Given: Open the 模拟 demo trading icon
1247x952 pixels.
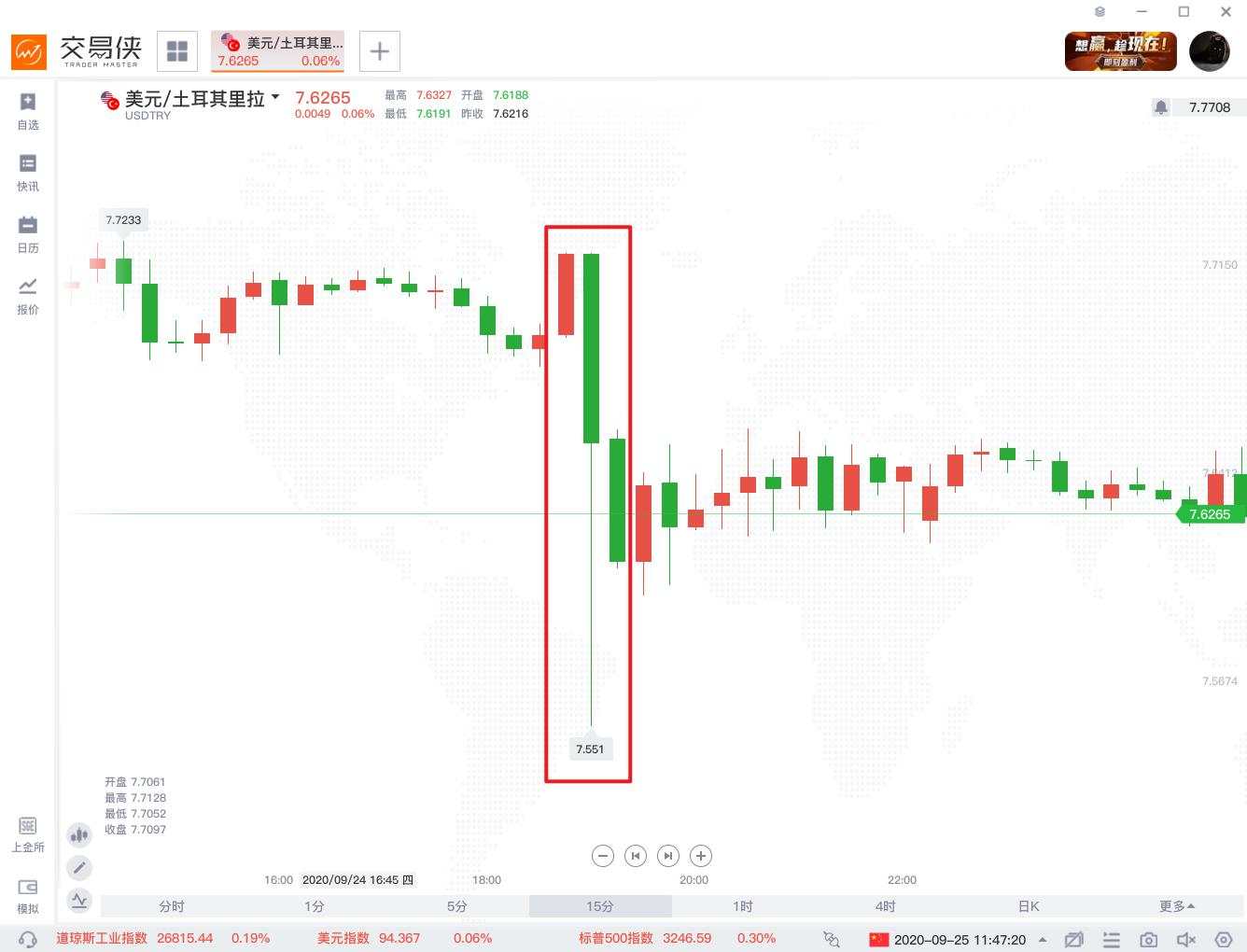Looking at the screenshot, I should coord(28,896).
